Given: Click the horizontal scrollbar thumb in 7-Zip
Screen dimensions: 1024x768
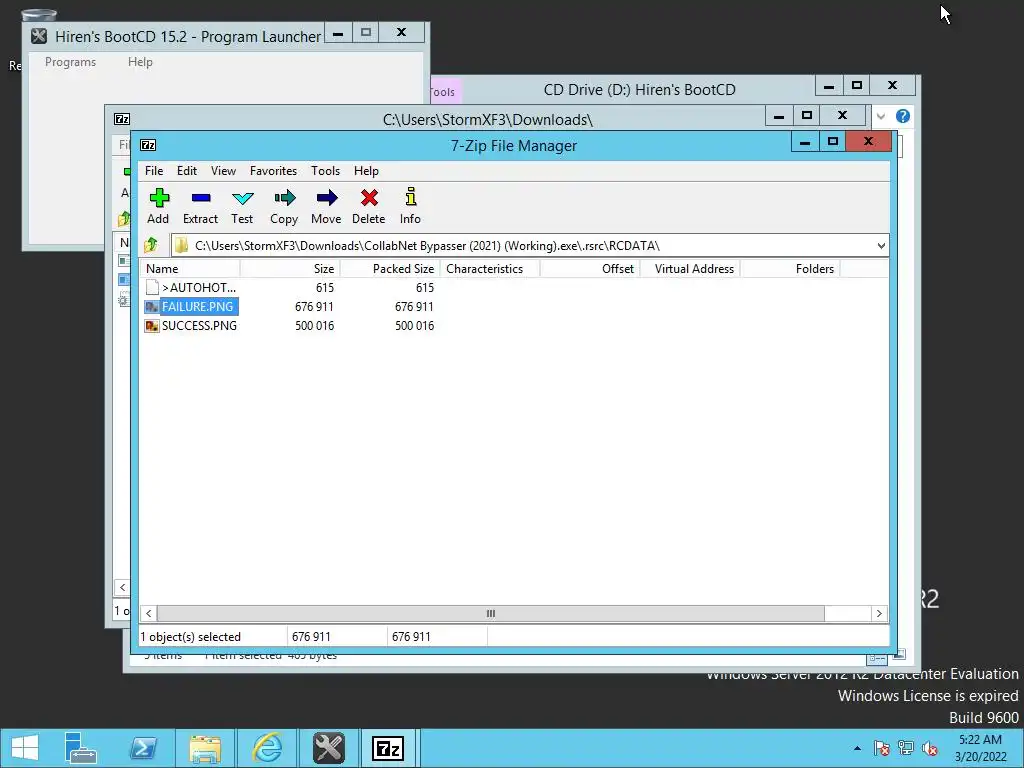Looking at the screenshot, I should pyautogui.click(x=490, y=613).
